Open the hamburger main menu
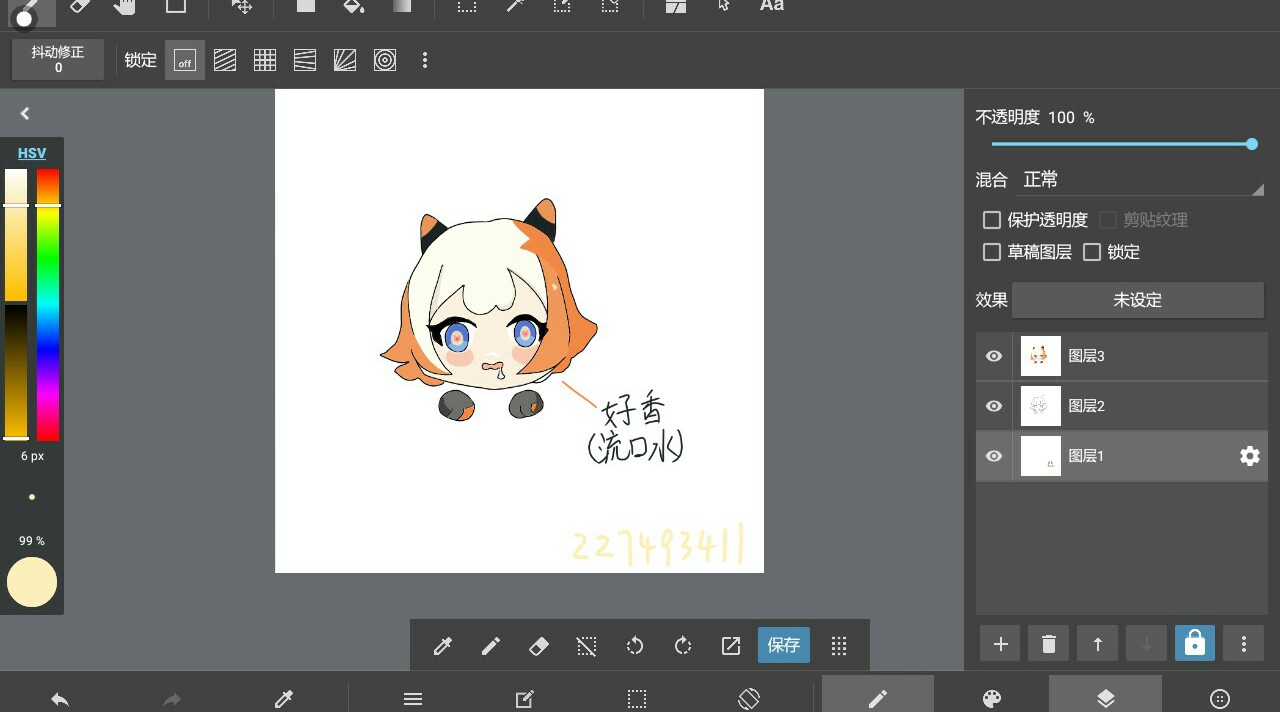This screenshot has height=712, width=1280. click(413, 699)
